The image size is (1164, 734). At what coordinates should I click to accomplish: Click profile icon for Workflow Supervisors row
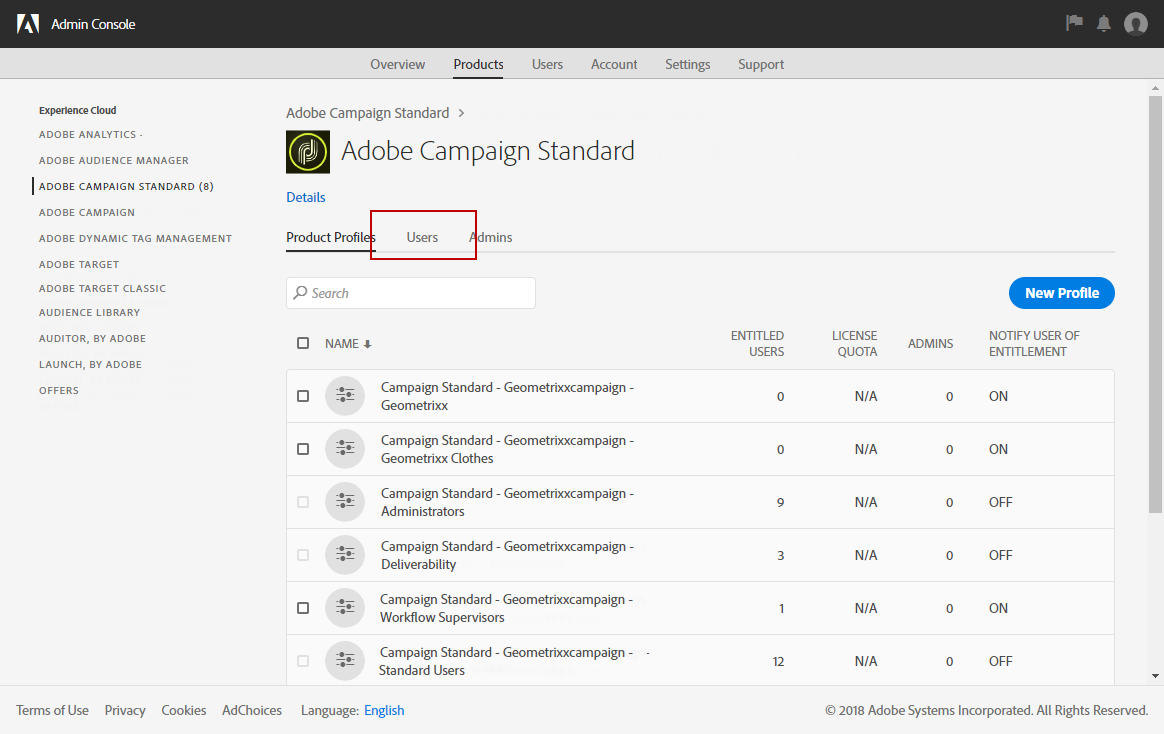pyautogui.click(x=345, y=608)
